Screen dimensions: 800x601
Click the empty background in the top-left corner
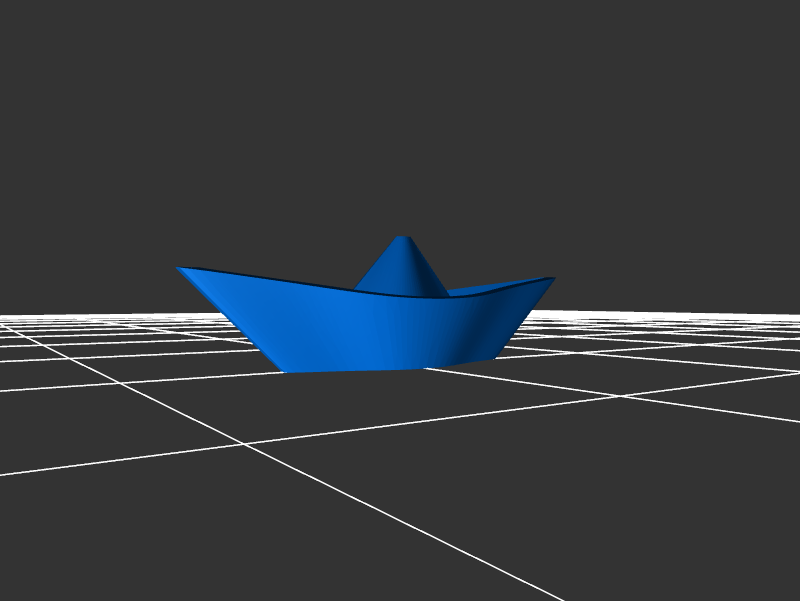40,40
